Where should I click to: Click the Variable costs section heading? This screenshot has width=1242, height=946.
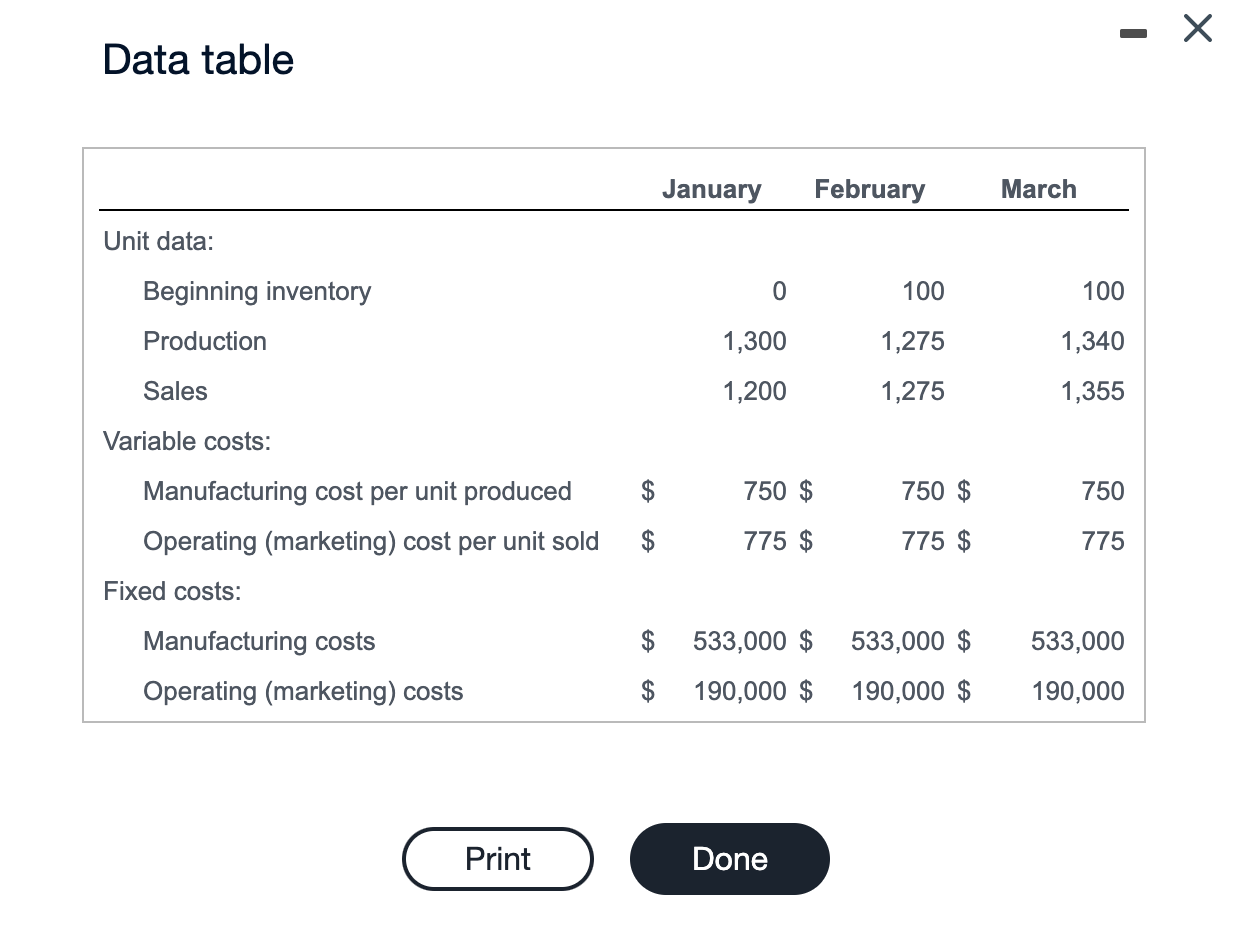[186, 441]
